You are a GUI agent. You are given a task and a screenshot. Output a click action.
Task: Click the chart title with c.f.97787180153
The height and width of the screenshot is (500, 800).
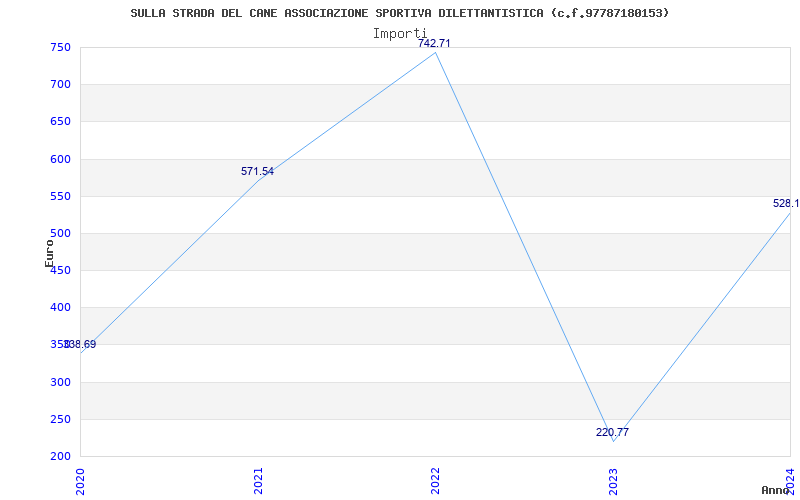click(399, 13)
